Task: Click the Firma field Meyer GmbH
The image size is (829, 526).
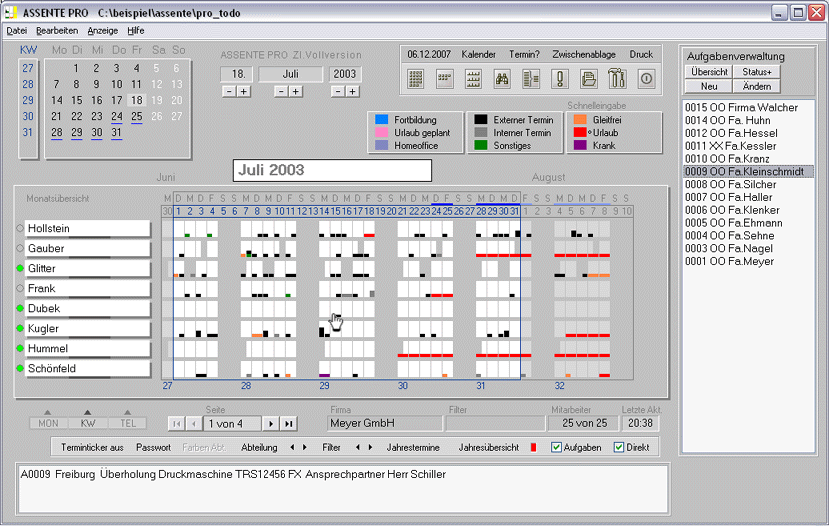Action: [x=384, y=423]
